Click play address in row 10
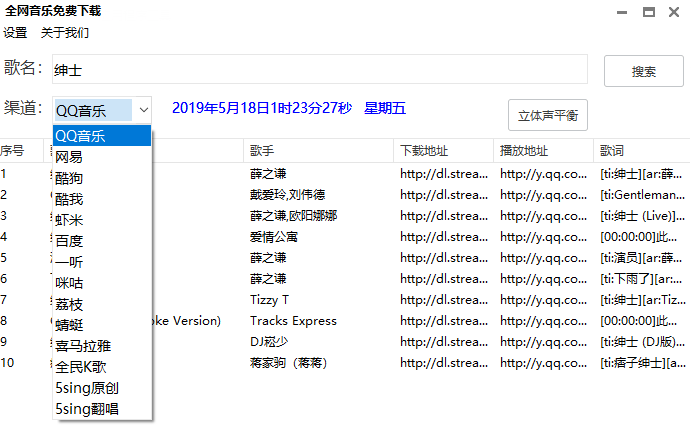This screenshot has height=437, width=691. pyautogui.click(x=543, y=363)
